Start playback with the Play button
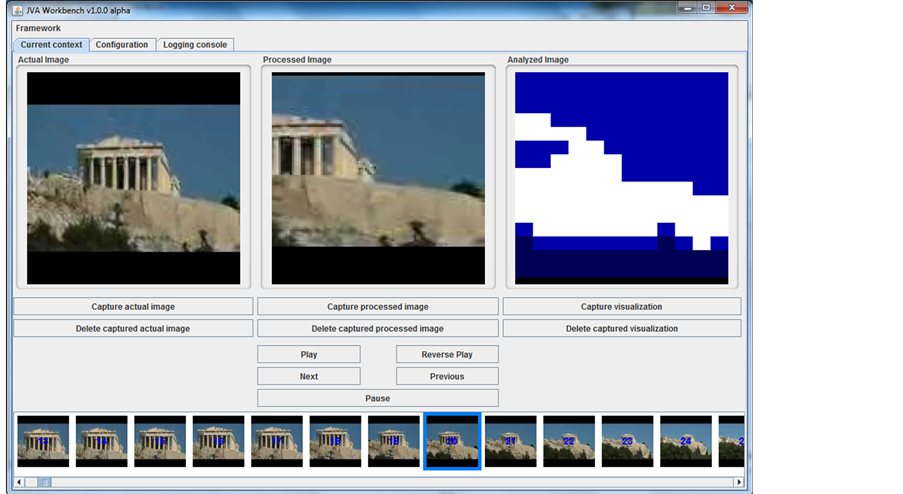This screenshot has width=903, height=494. click(x=309, y=355)
